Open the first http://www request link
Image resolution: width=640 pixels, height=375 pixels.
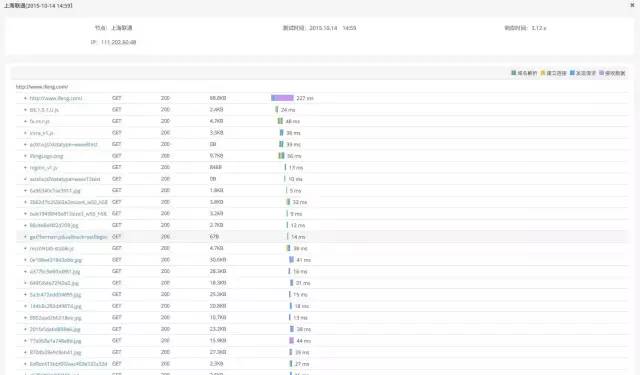(56, 98)
